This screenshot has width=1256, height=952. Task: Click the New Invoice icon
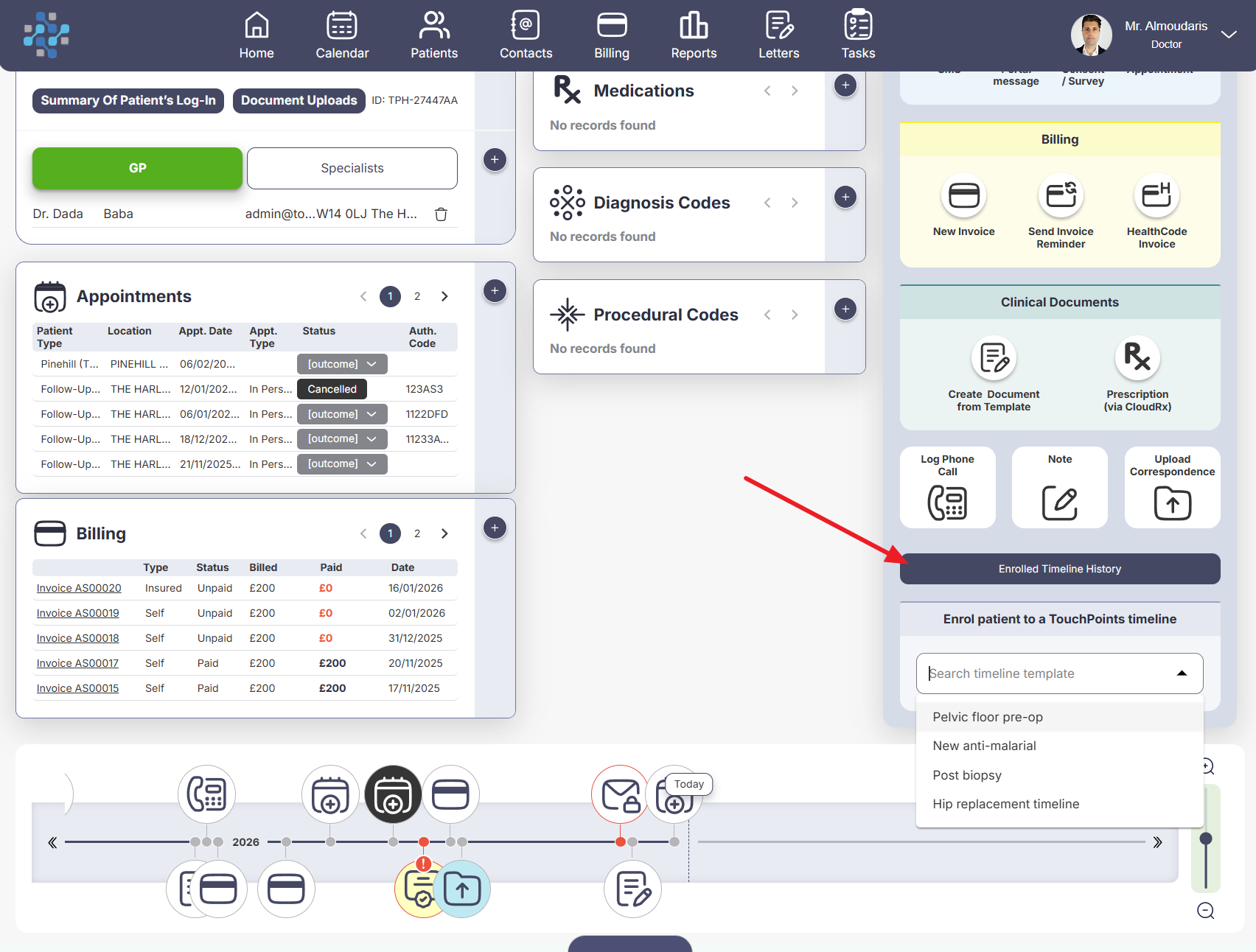963,196
